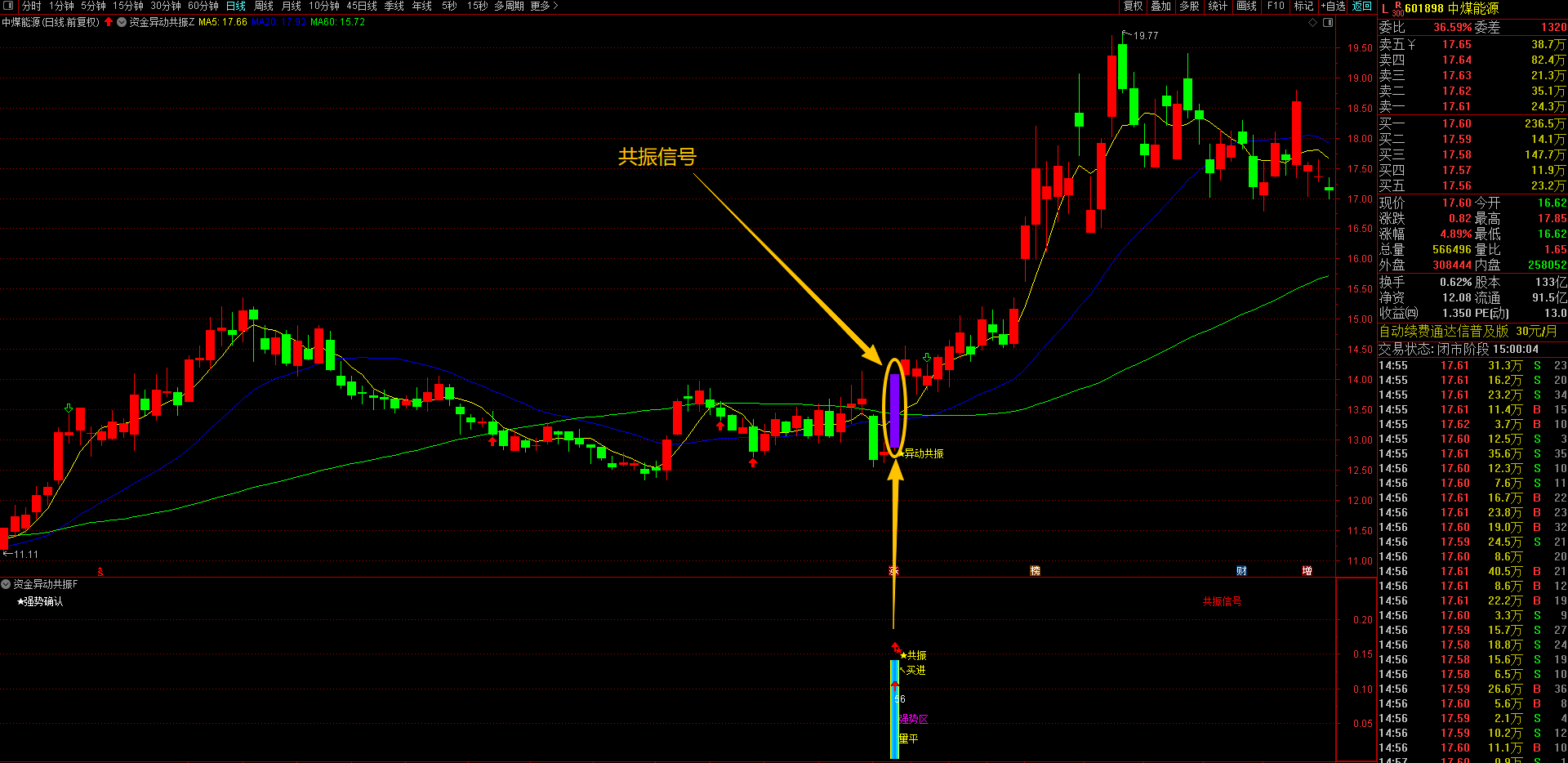Click the blue signal bar in sub-chart
Screen dimensions: 1568x763
895,709
